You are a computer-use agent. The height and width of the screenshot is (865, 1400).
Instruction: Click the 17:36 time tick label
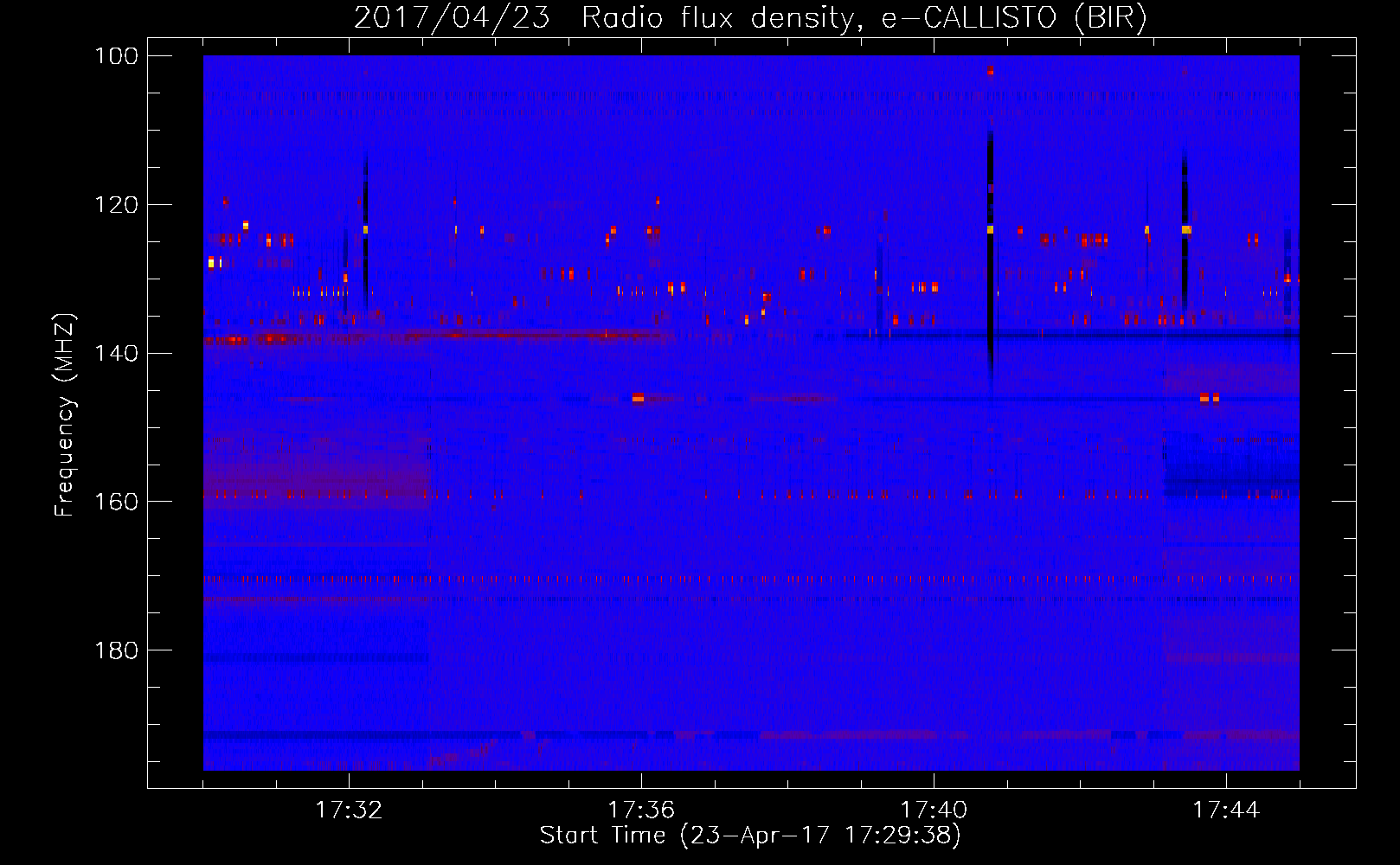click(641, 811)
